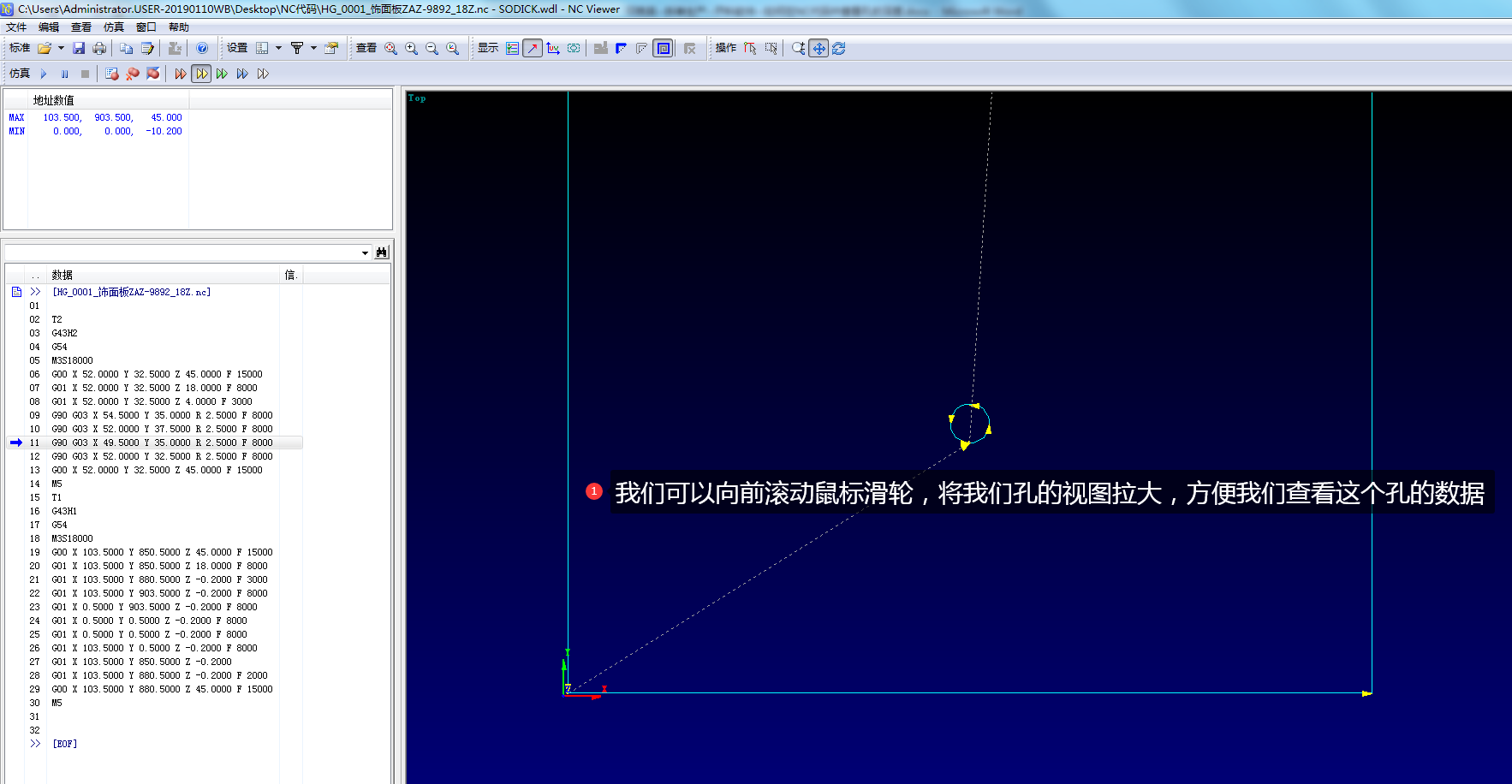Click the zoom out magnifier icon

[432, 49]
